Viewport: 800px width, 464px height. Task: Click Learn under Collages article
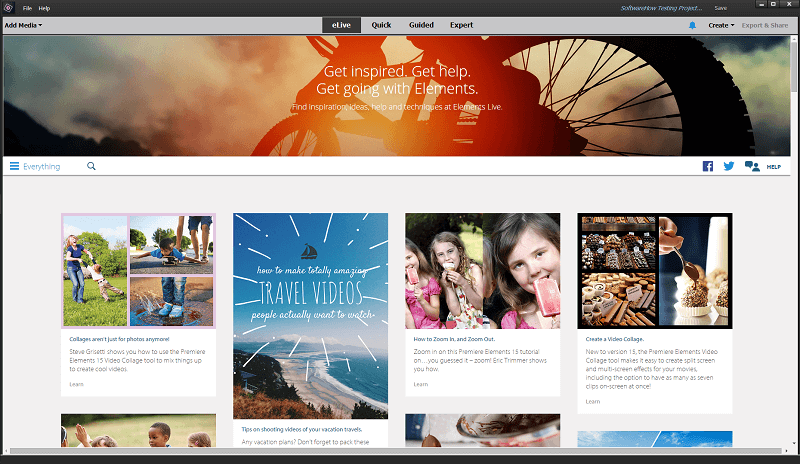coord(77,384)
